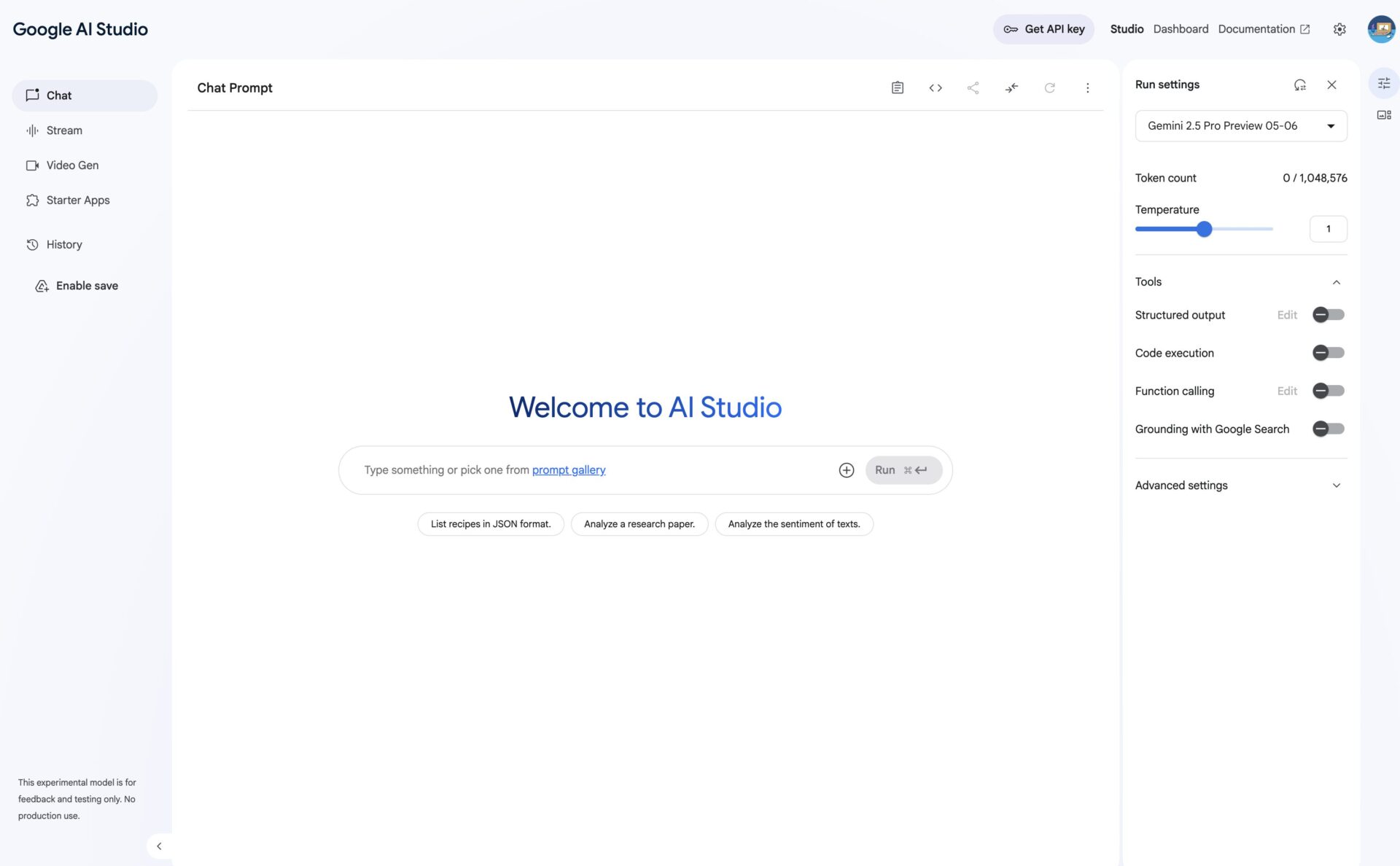Click the Get code brackets icon

pyautogui.click(x=936, y=88)
